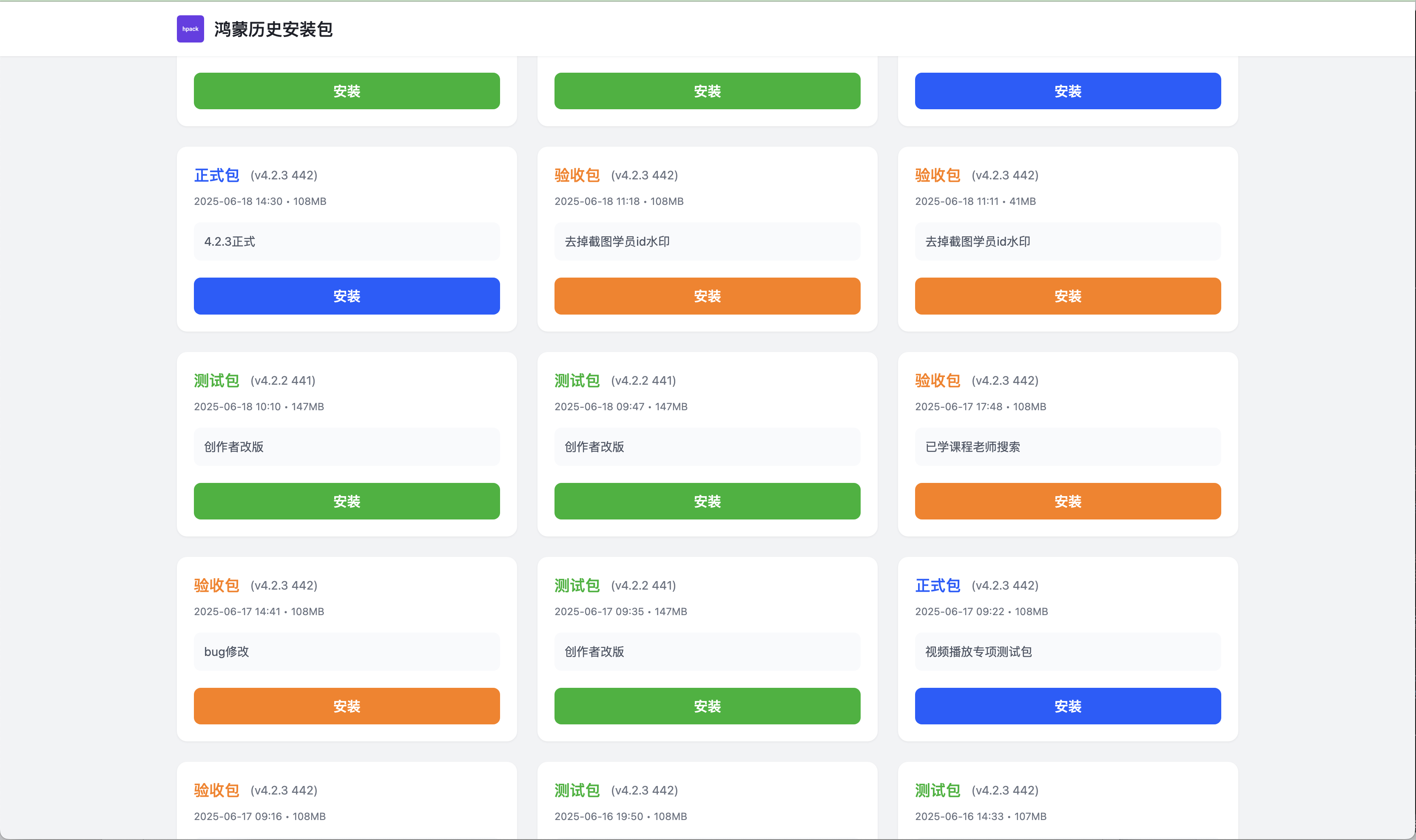Click 验收包 title dated 2025-06-17 09:16
1416x840 pixels.
[x=216, y=790]
